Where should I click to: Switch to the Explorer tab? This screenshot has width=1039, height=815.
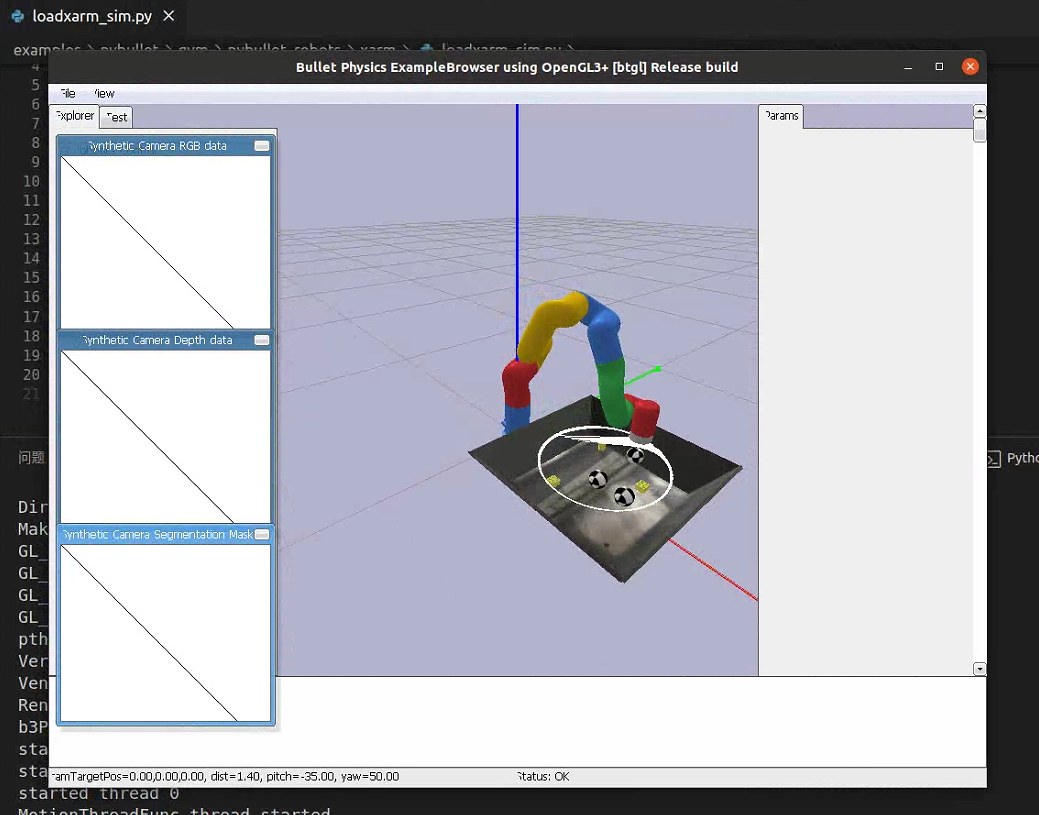point(74,116)
